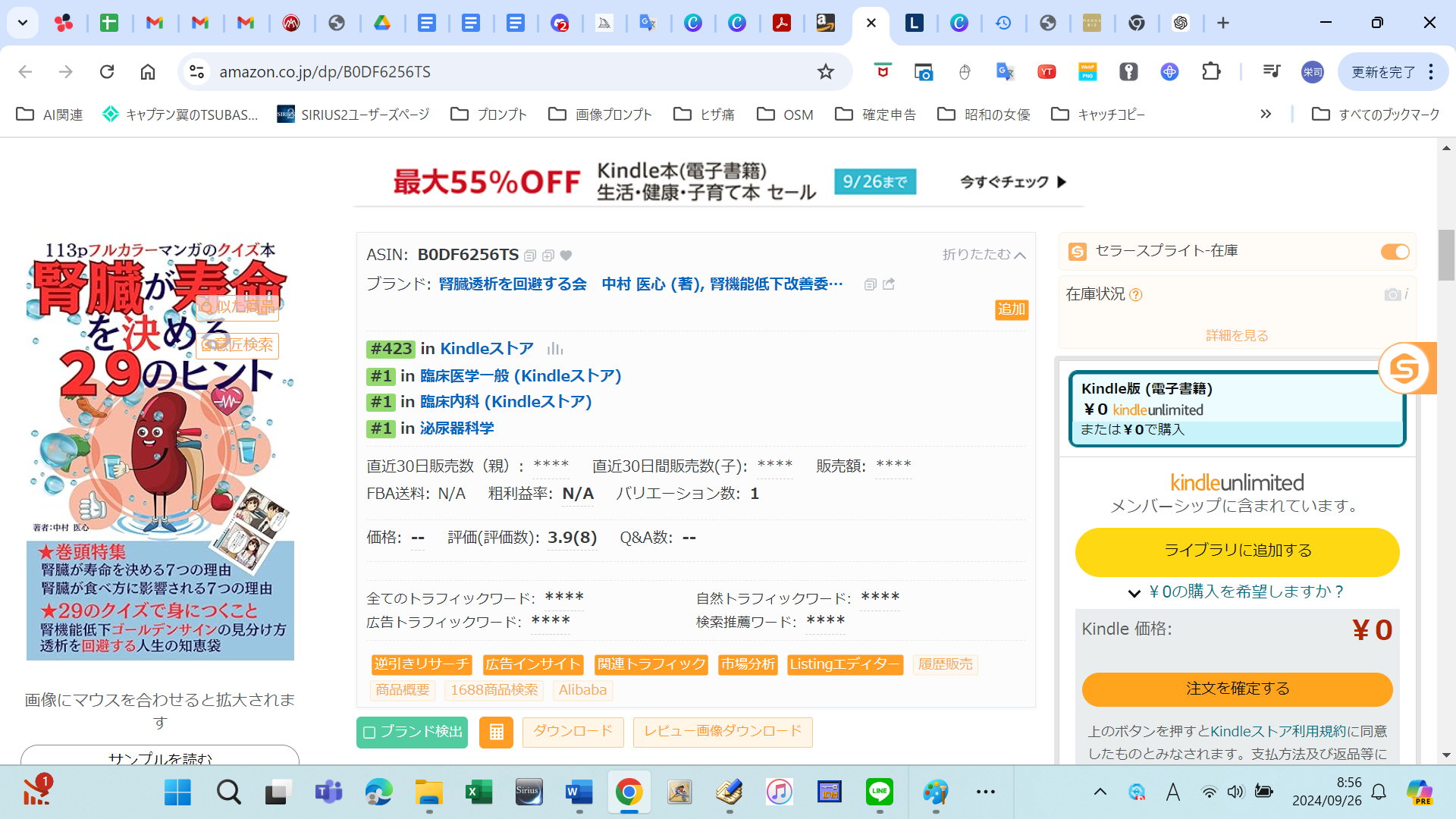Click the calculator icon button

[496, 732]
